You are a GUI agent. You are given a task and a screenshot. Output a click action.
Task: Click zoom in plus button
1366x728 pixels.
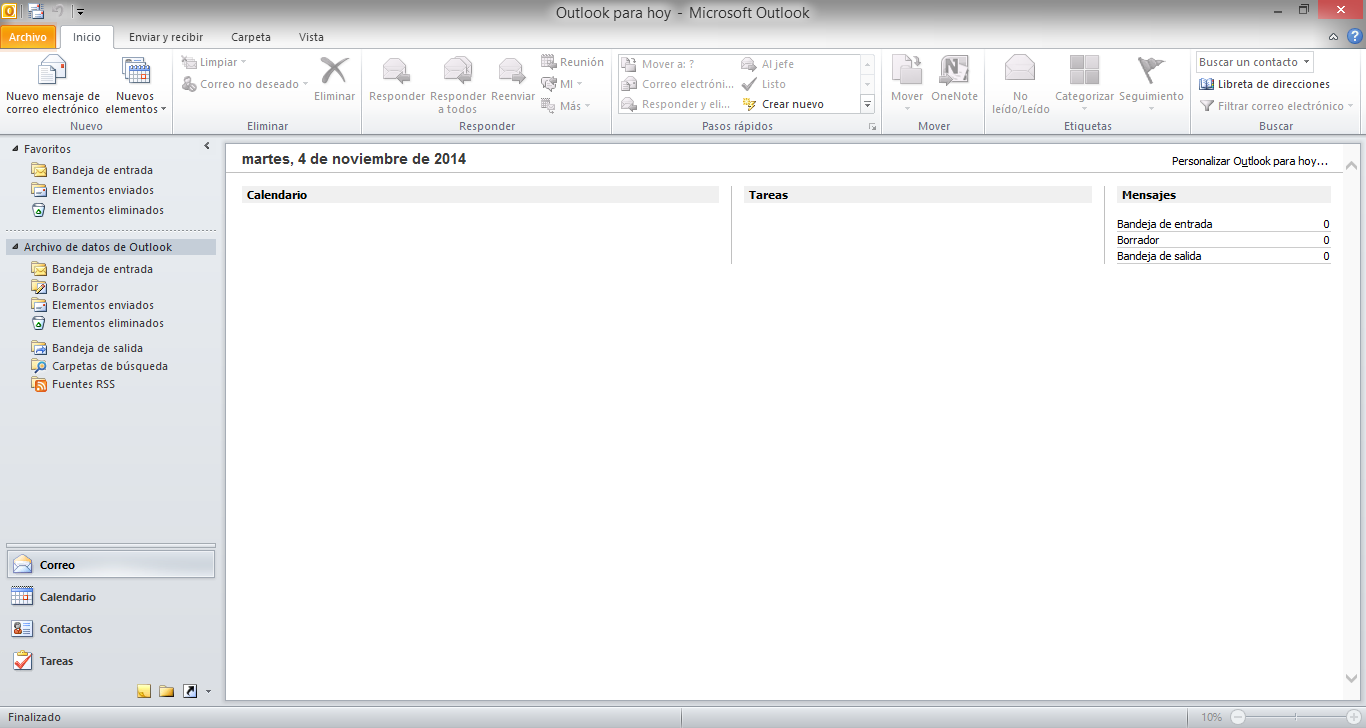point(1352,717)
